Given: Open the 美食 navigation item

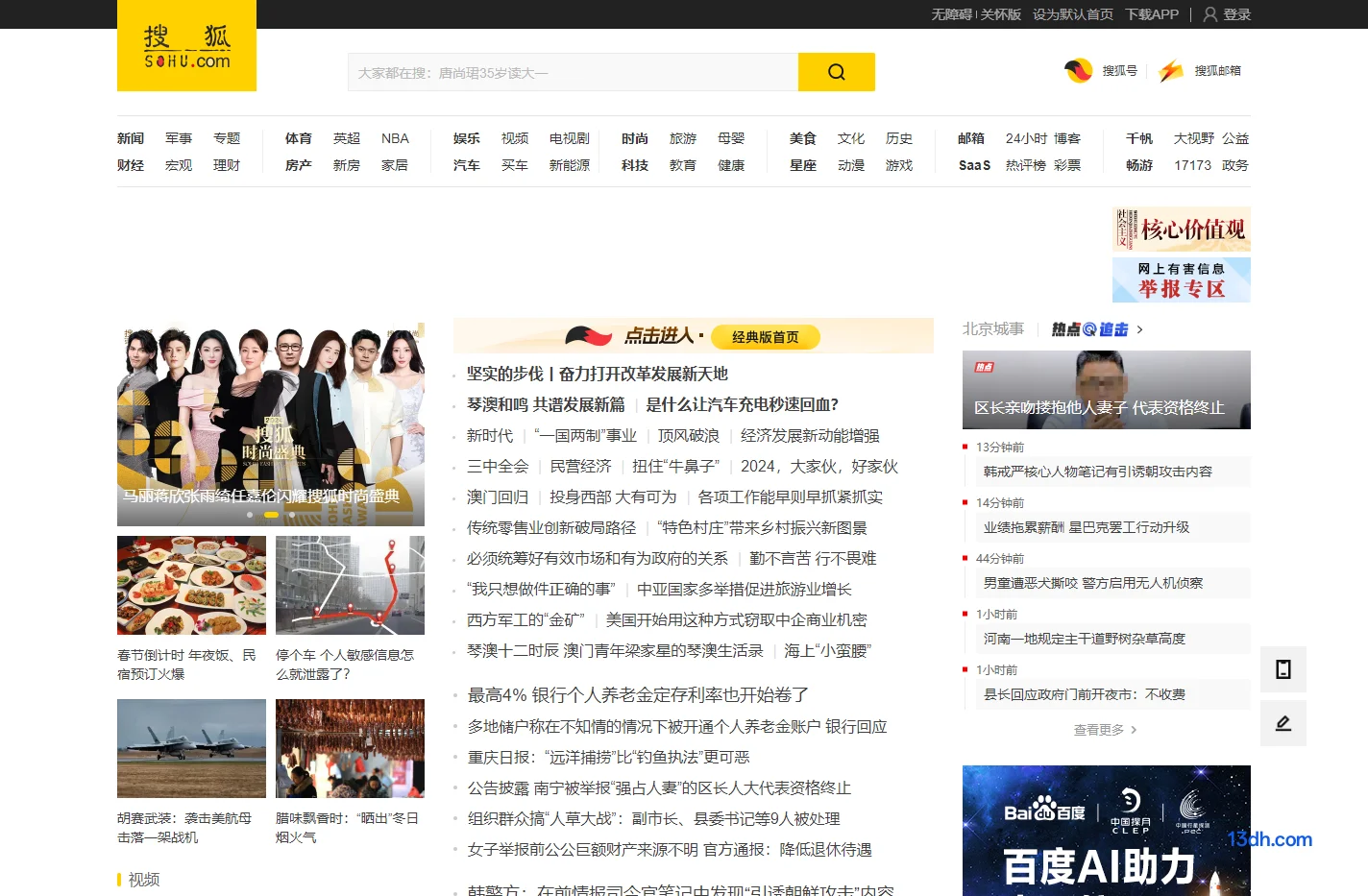Looking at the screenshot, I should tap(803, 138).
